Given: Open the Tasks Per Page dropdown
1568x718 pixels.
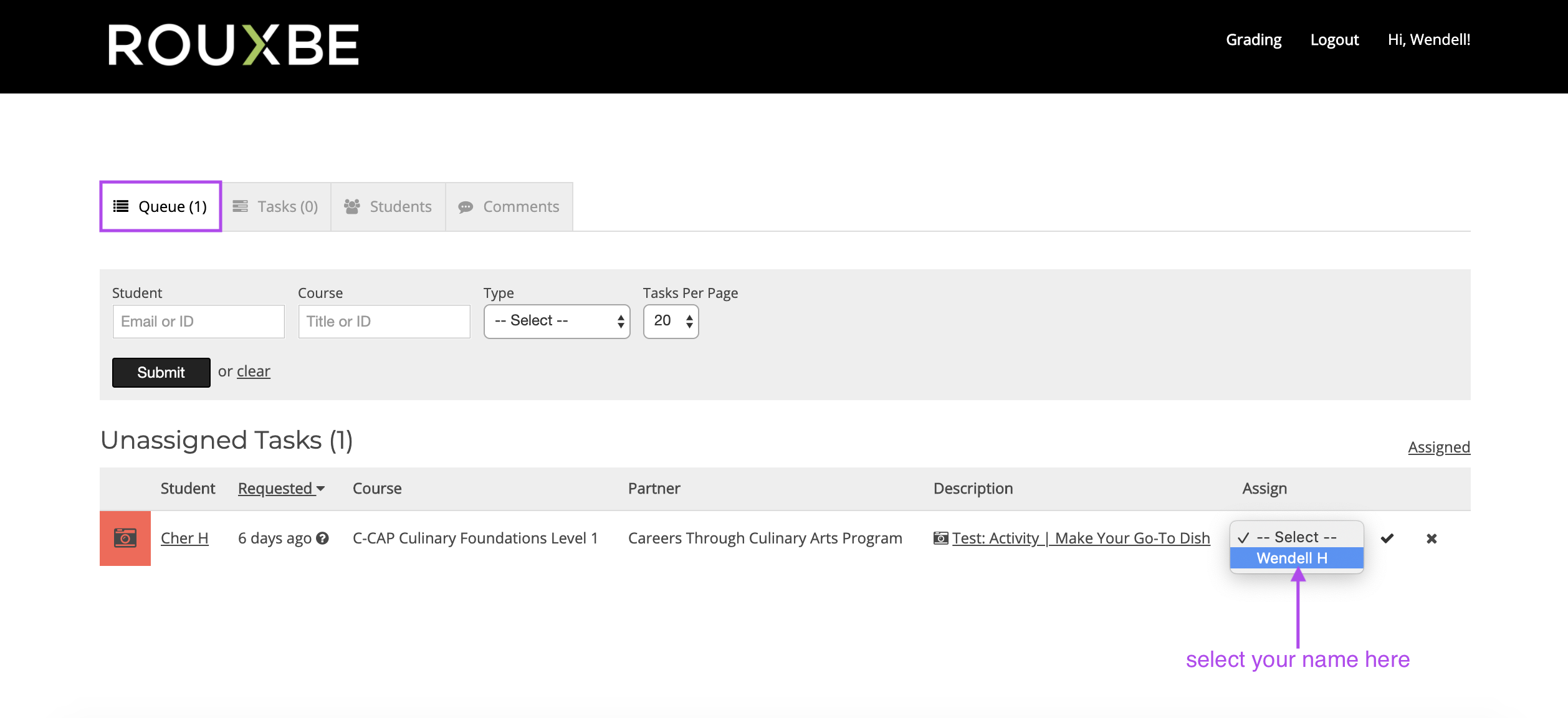Looking at the screenshot, I should coord(671,321).
